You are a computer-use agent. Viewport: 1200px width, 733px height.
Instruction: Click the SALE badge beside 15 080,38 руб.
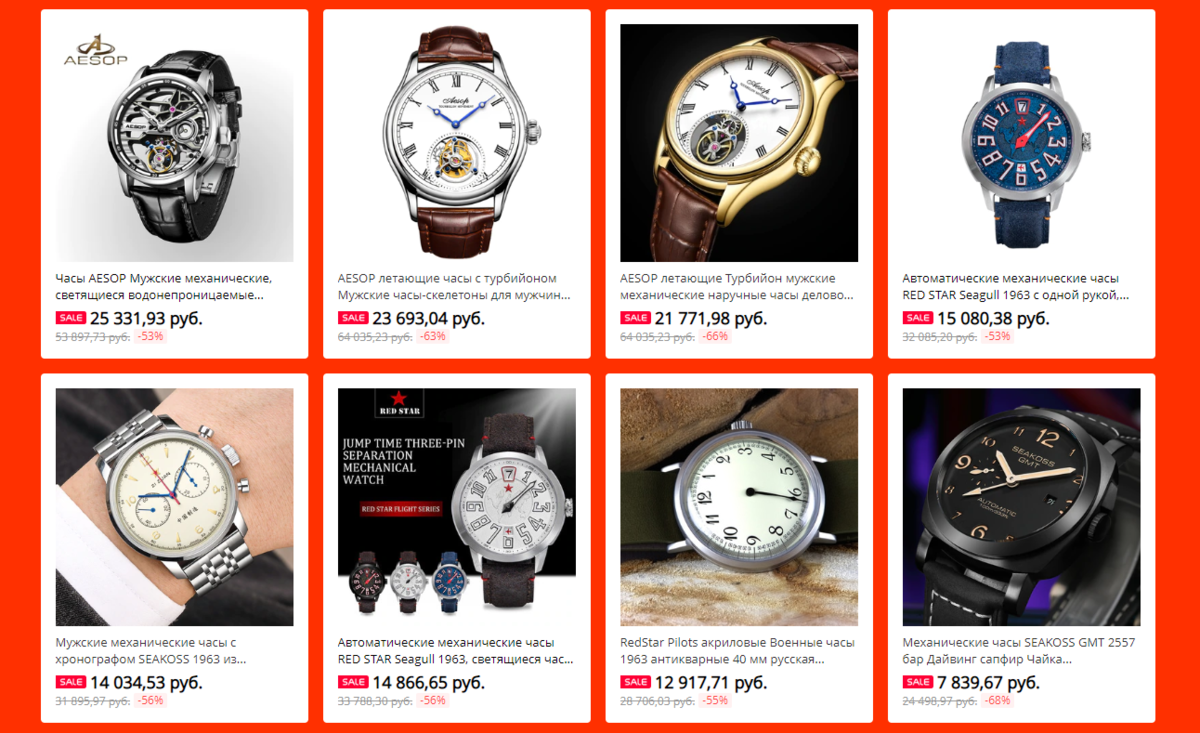[918, 318]
